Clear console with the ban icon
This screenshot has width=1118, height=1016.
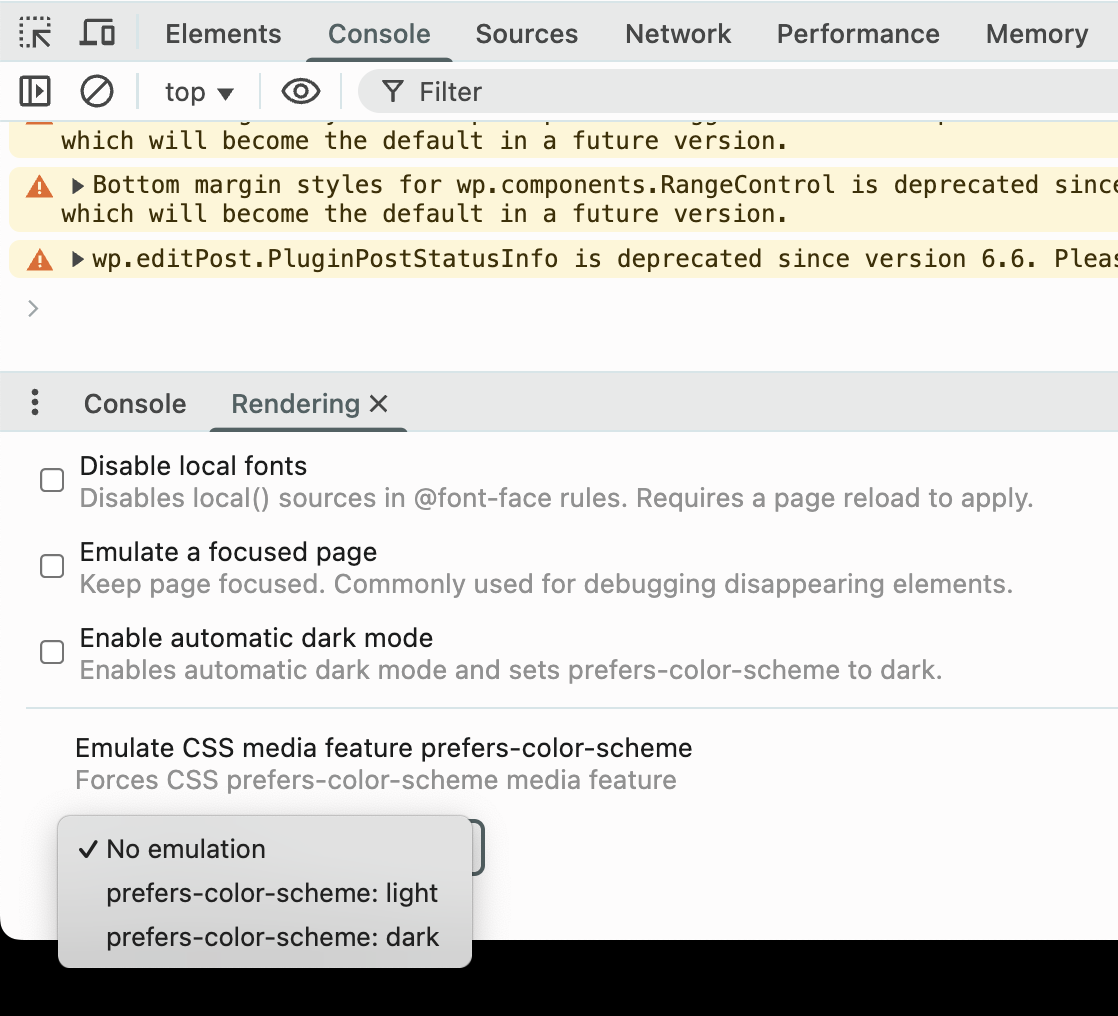[97, 92]
